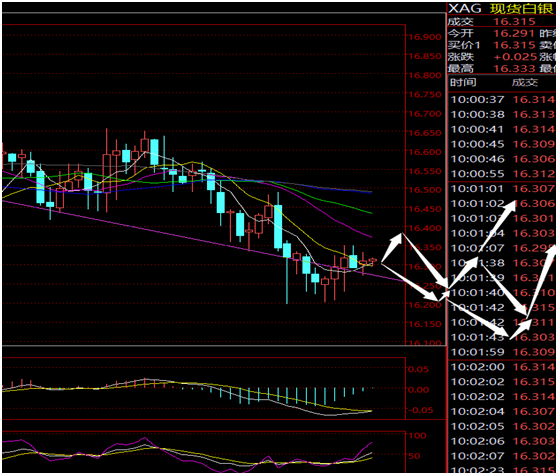This screenshot has width=558, height=475.
Task: Click the 16.200 price axis label
Action: point(425,305)
